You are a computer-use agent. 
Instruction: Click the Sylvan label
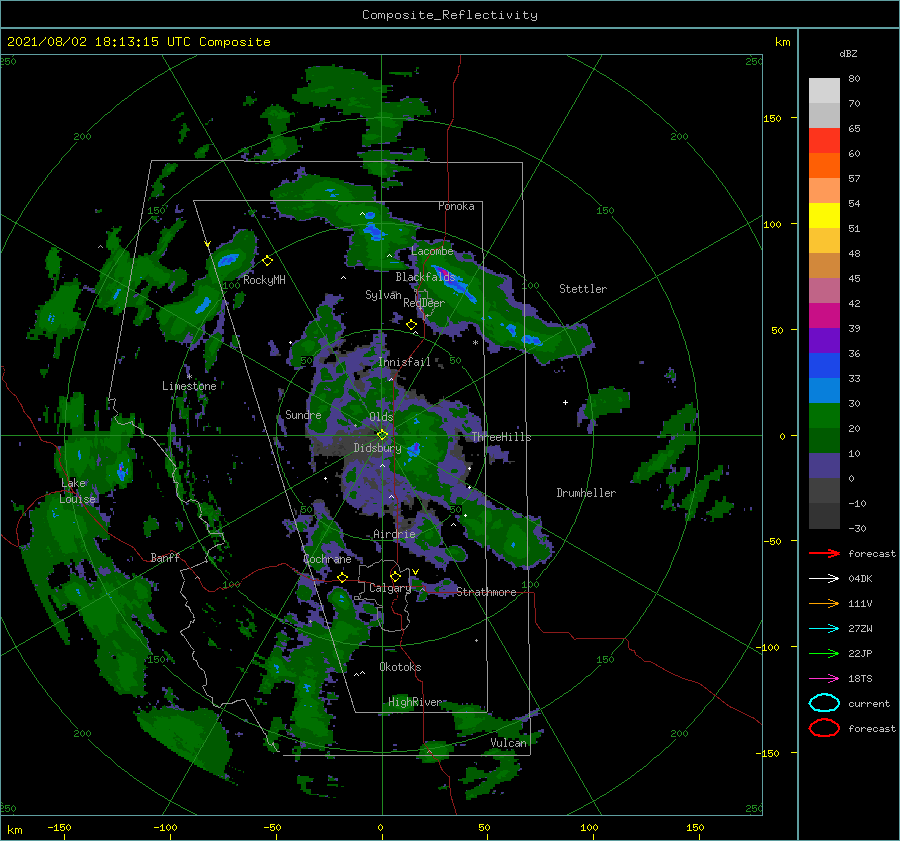coord(383,295)
